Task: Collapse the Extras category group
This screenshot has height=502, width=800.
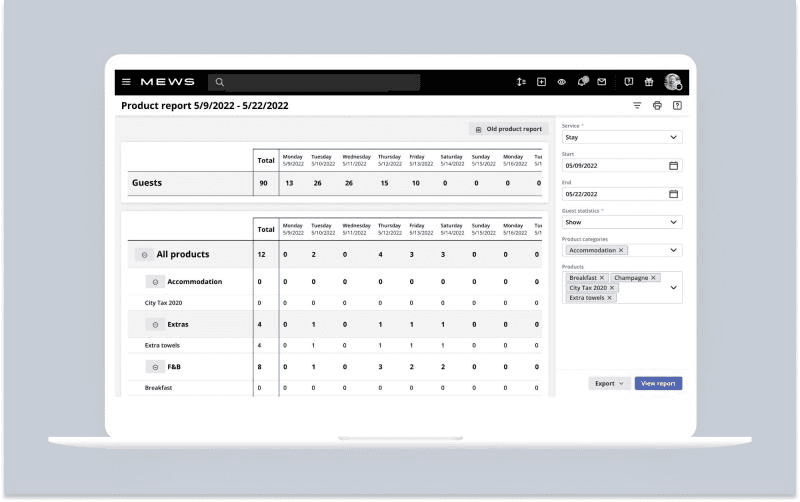Action: tap(155, 324)
